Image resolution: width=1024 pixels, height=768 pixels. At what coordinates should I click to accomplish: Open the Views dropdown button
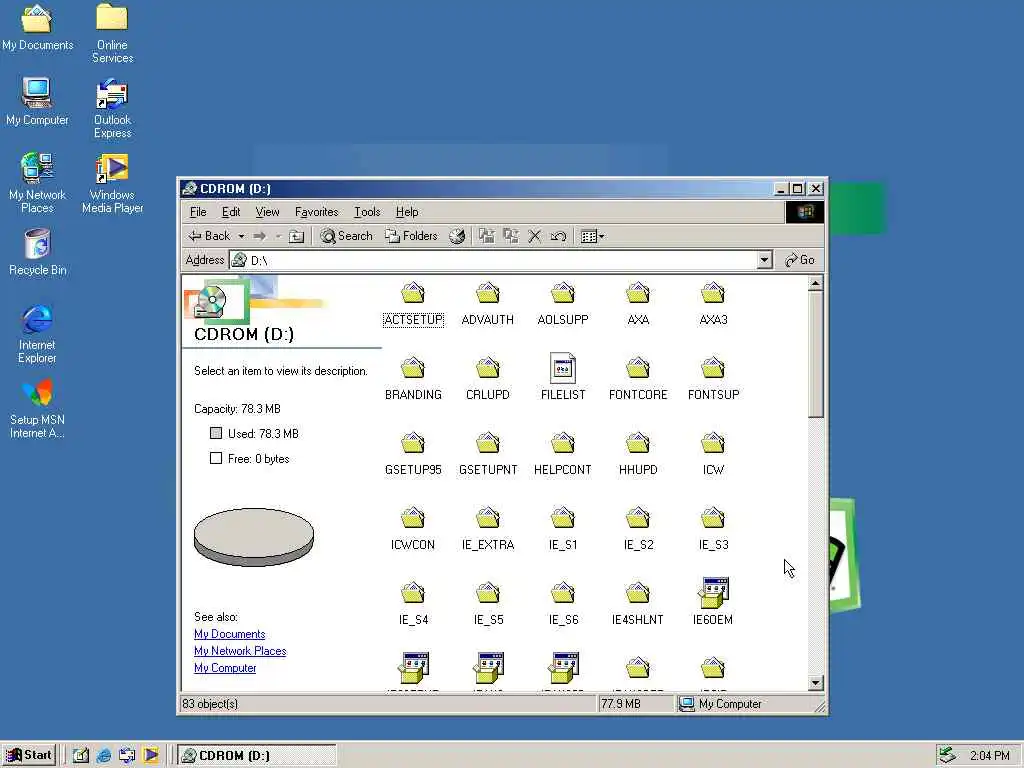(x=592, y=236)
